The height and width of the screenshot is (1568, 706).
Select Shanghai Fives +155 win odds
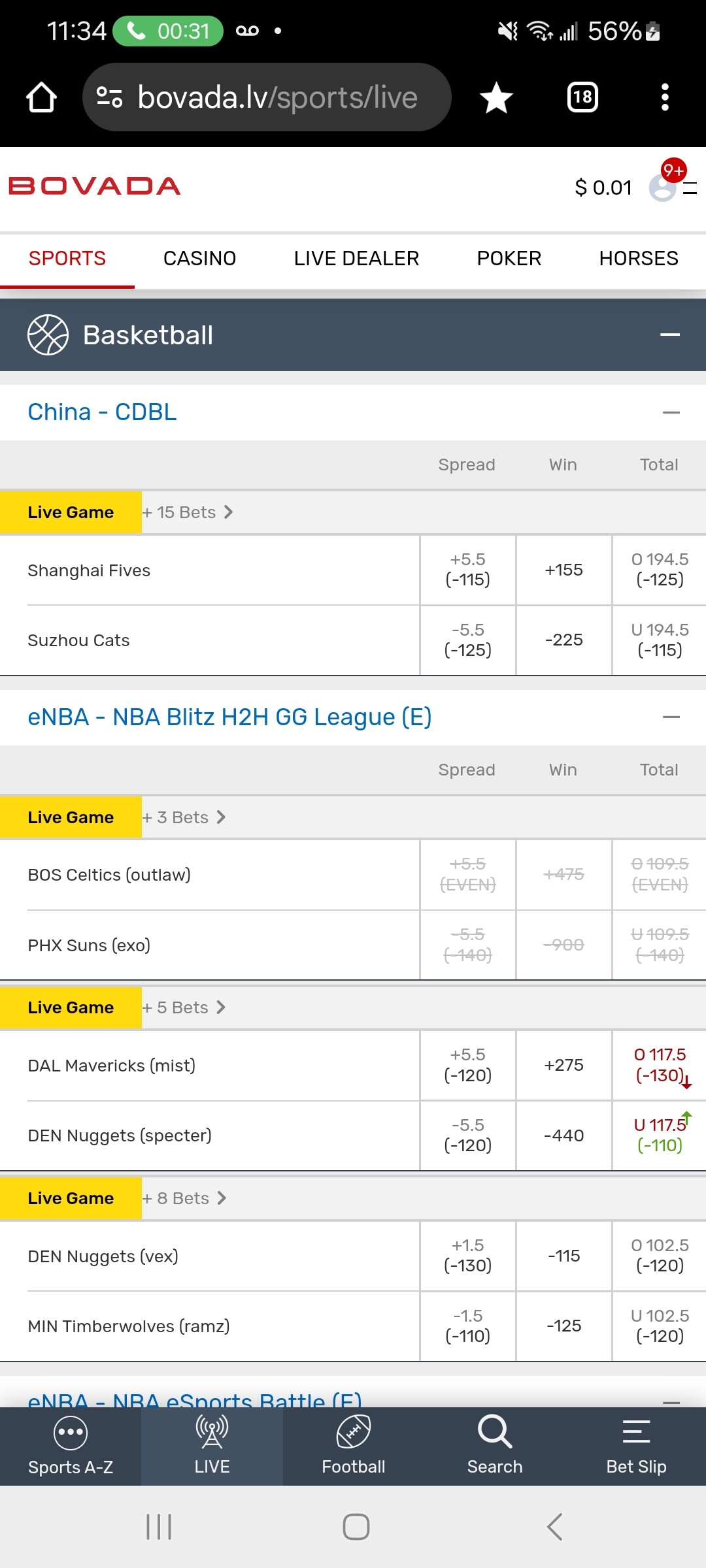click(563, 570)
